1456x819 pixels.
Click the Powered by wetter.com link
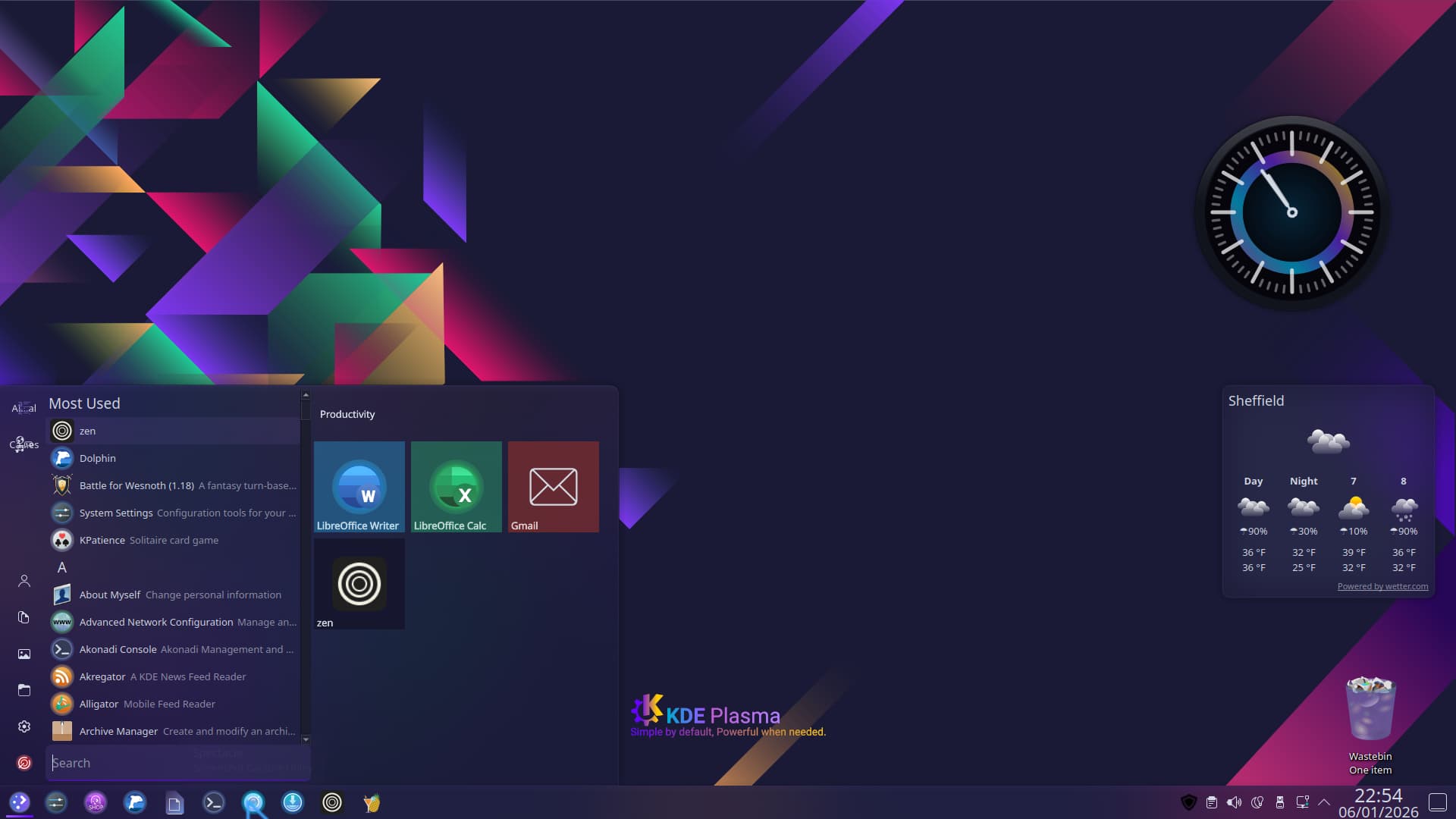pyautogui.click(x=1382, y=586)
